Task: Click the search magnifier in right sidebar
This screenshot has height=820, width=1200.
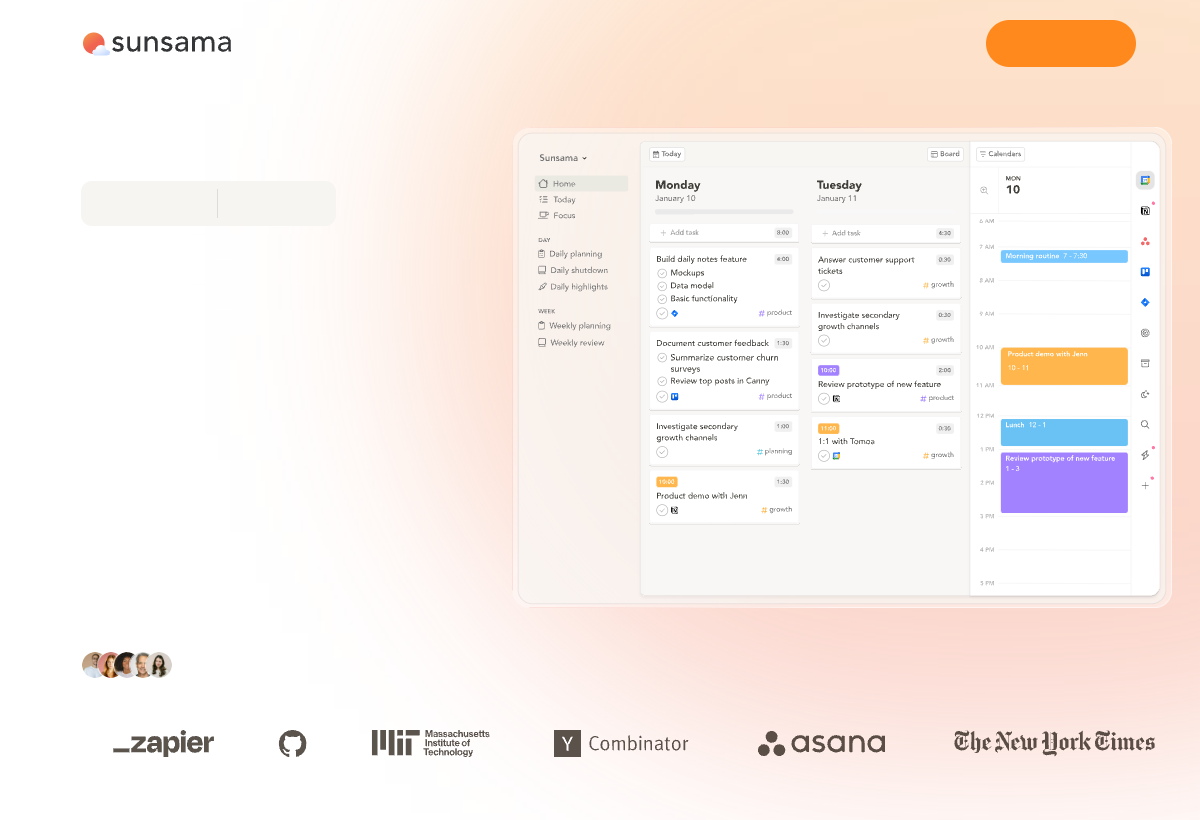Action: click(1145, 424)
